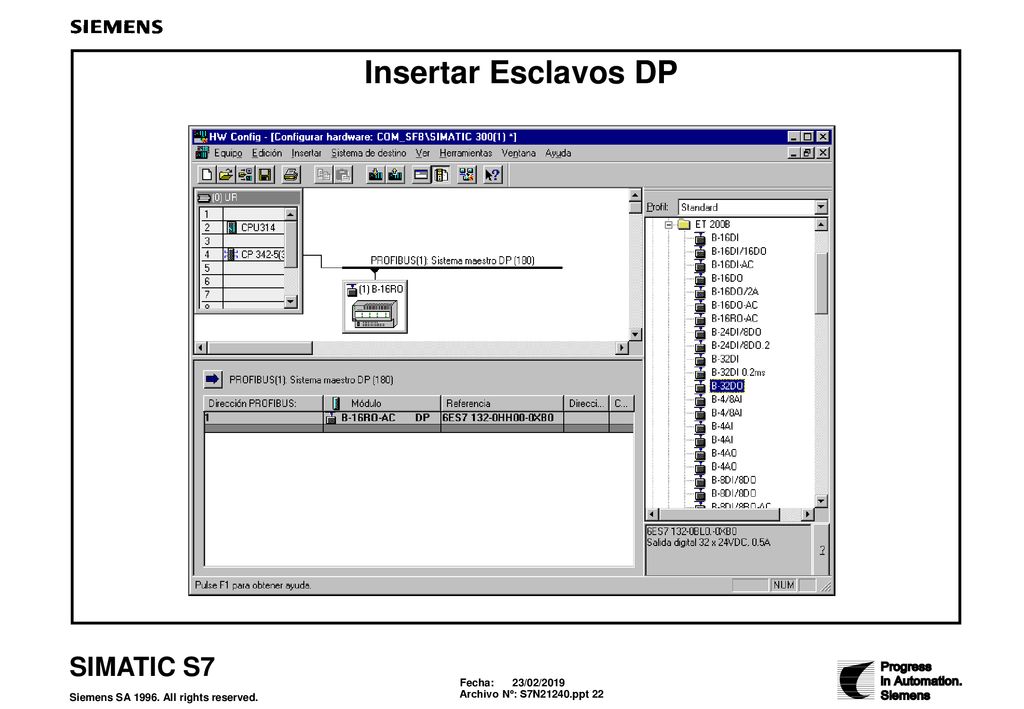
Task: Click UR rack scrollbar up arrow
Action: [291, 214]
